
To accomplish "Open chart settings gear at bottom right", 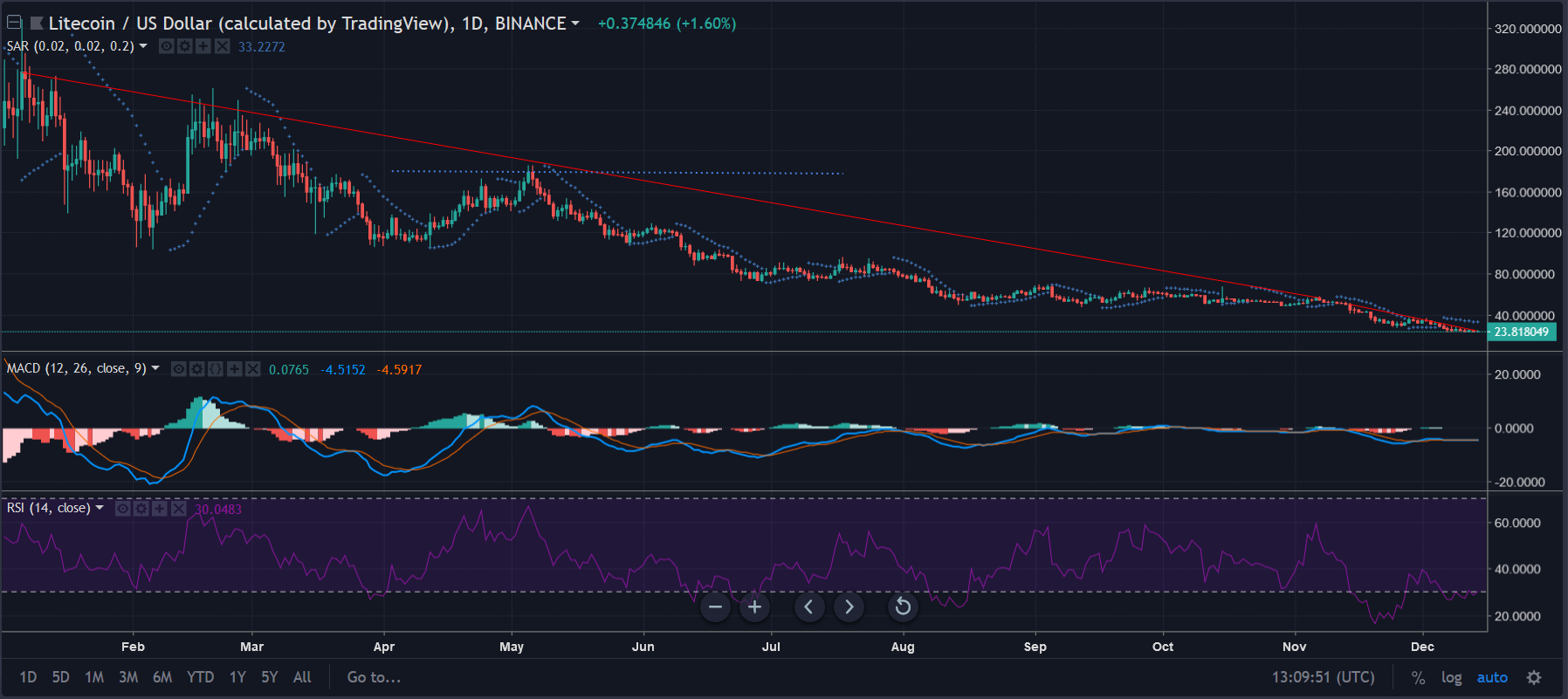I will (x=1534, y=678).
